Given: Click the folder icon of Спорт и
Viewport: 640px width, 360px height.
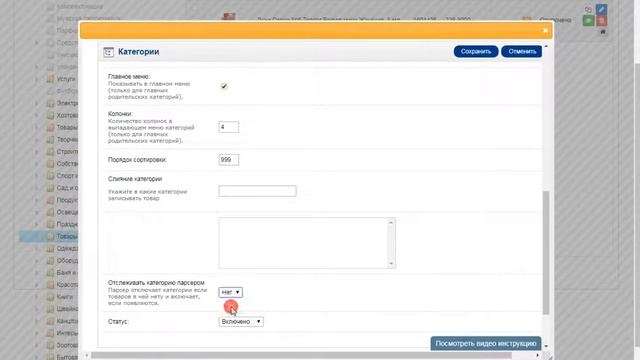Looking at the screenshot, I should [x=50, y=176].
